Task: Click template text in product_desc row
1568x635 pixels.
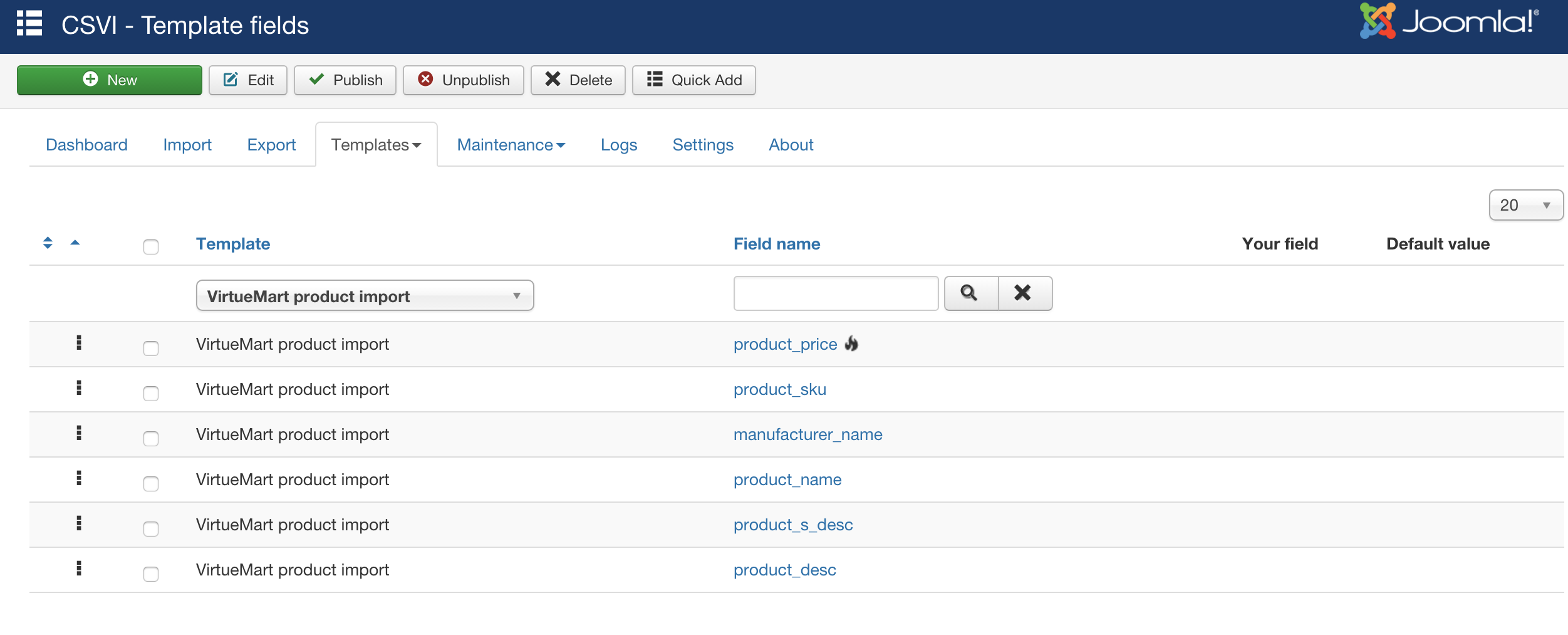Action: pyautogui.click(x=293, y=570)
